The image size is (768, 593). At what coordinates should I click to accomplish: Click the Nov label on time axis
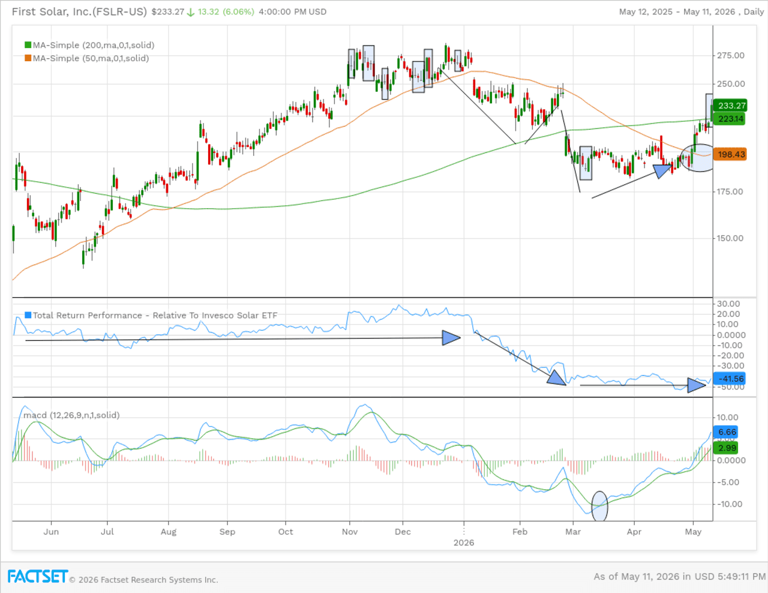pyautogui.click(x=349, y=532)
